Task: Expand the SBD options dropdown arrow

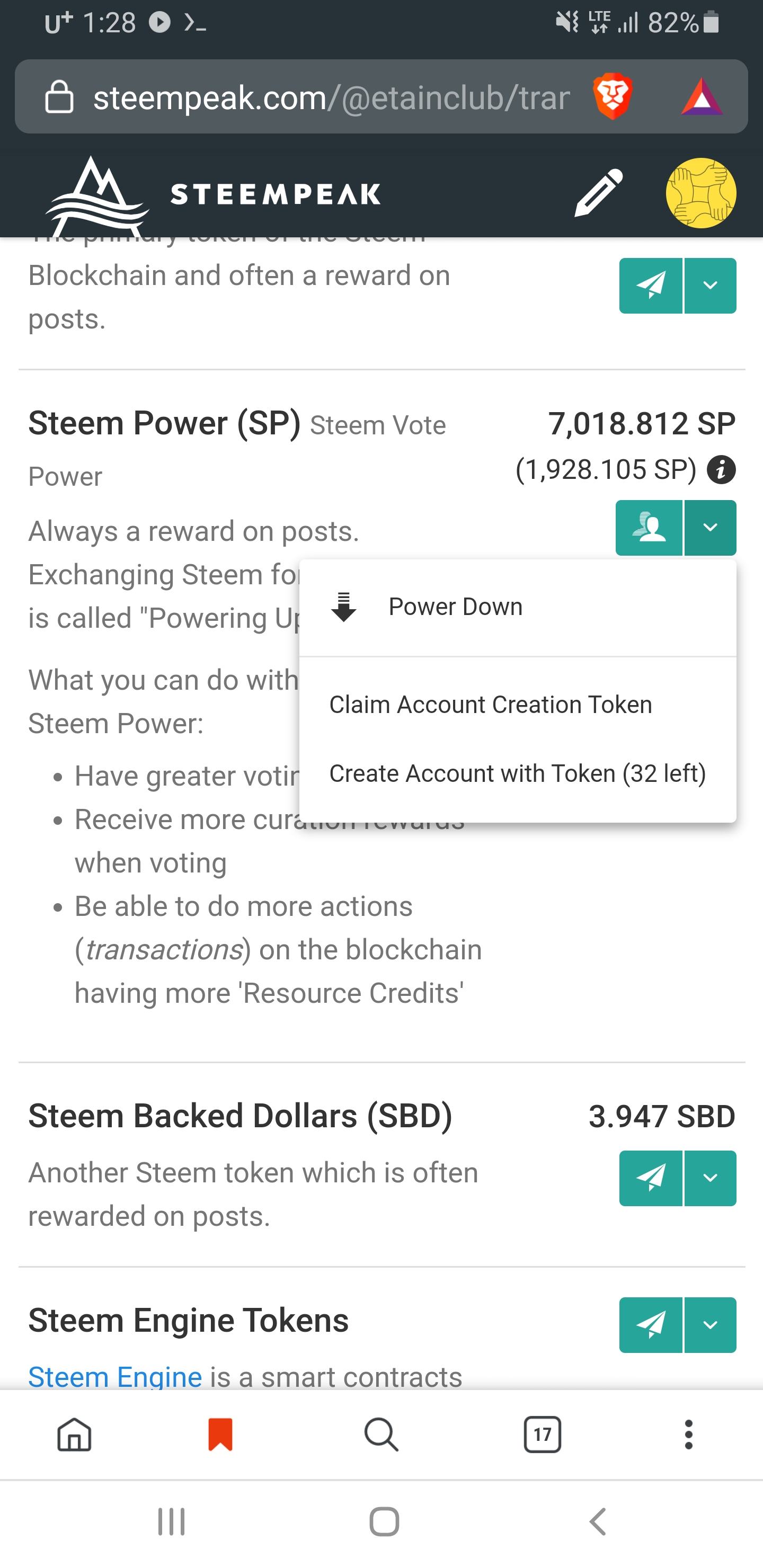Action: 710,1178
